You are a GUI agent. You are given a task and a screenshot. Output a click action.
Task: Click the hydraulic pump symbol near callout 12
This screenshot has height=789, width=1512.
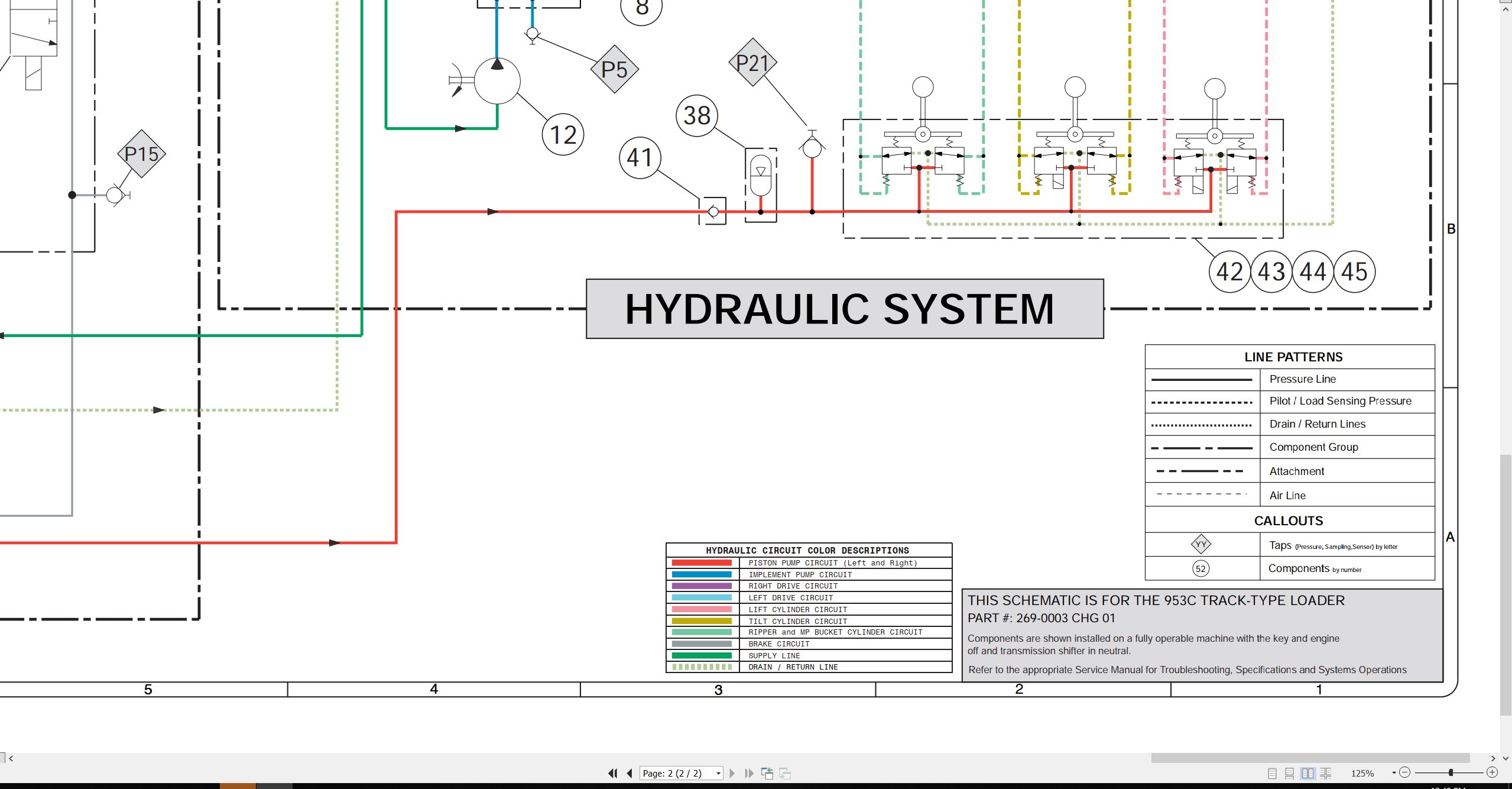pos(497,81)
